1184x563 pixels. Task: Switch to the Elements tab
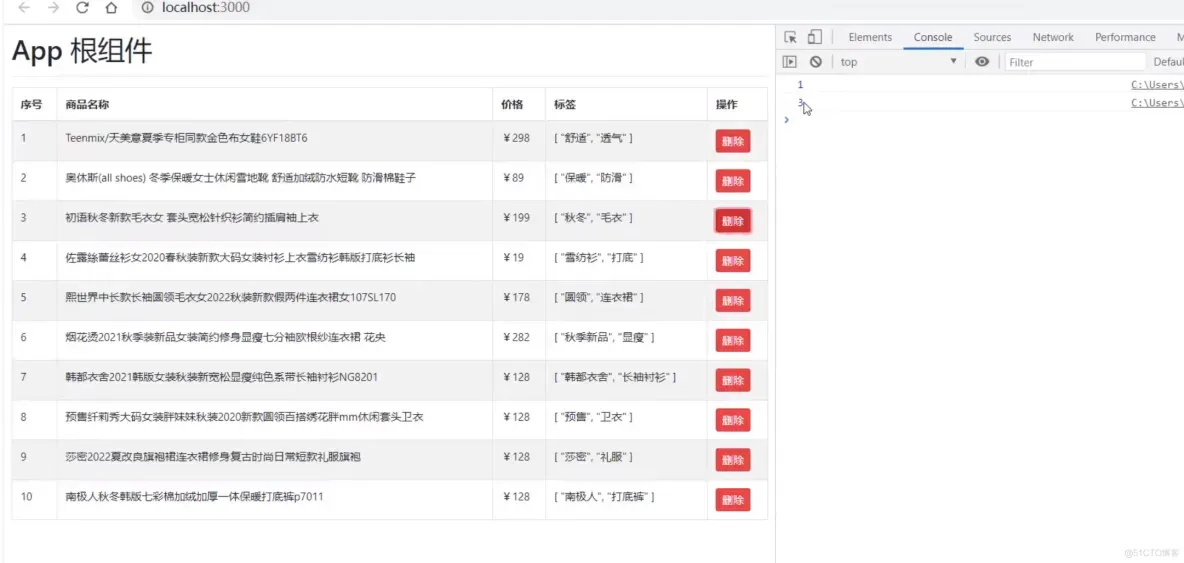[x=870, y=37]
